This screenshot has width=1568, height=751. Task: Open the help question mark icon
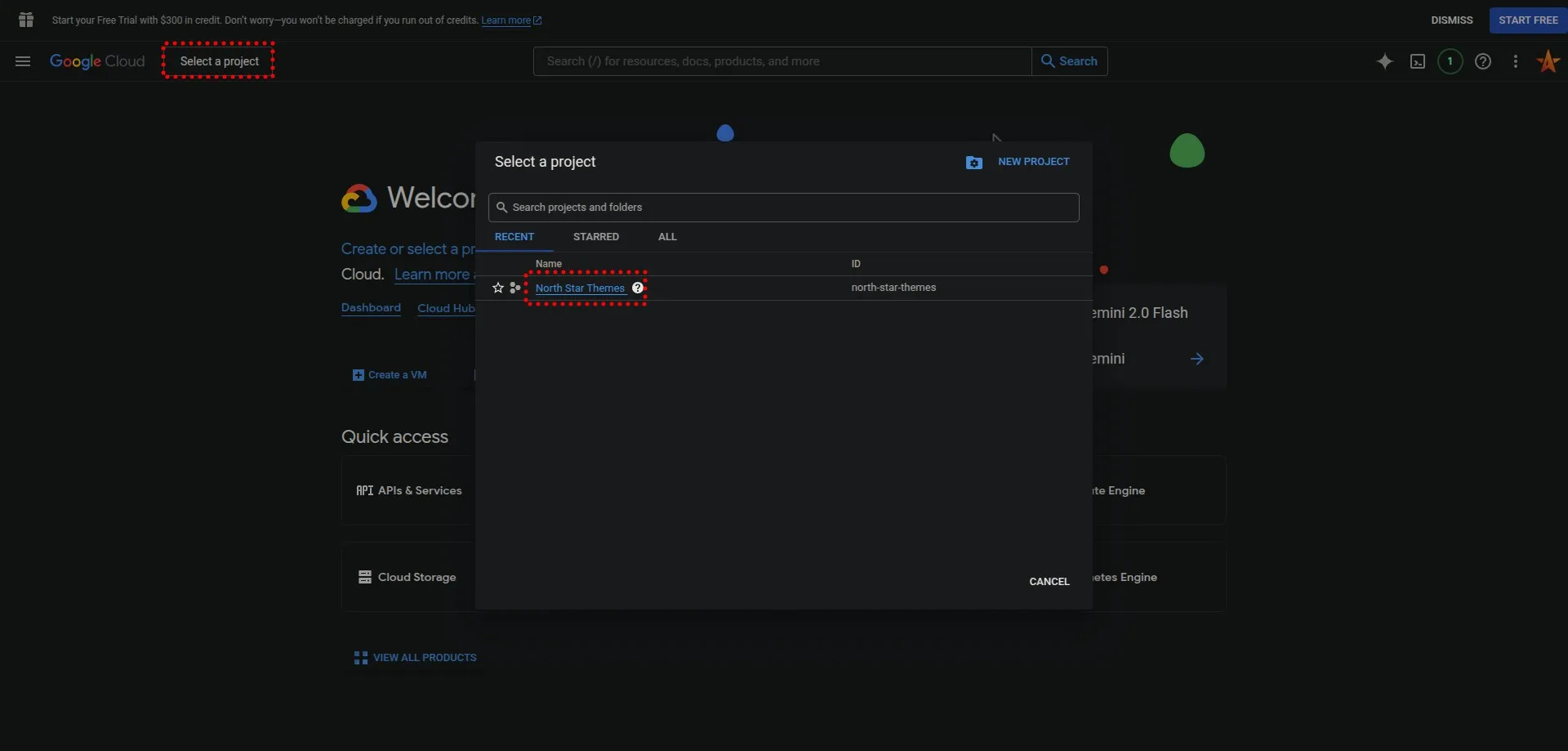point(1483,61)
